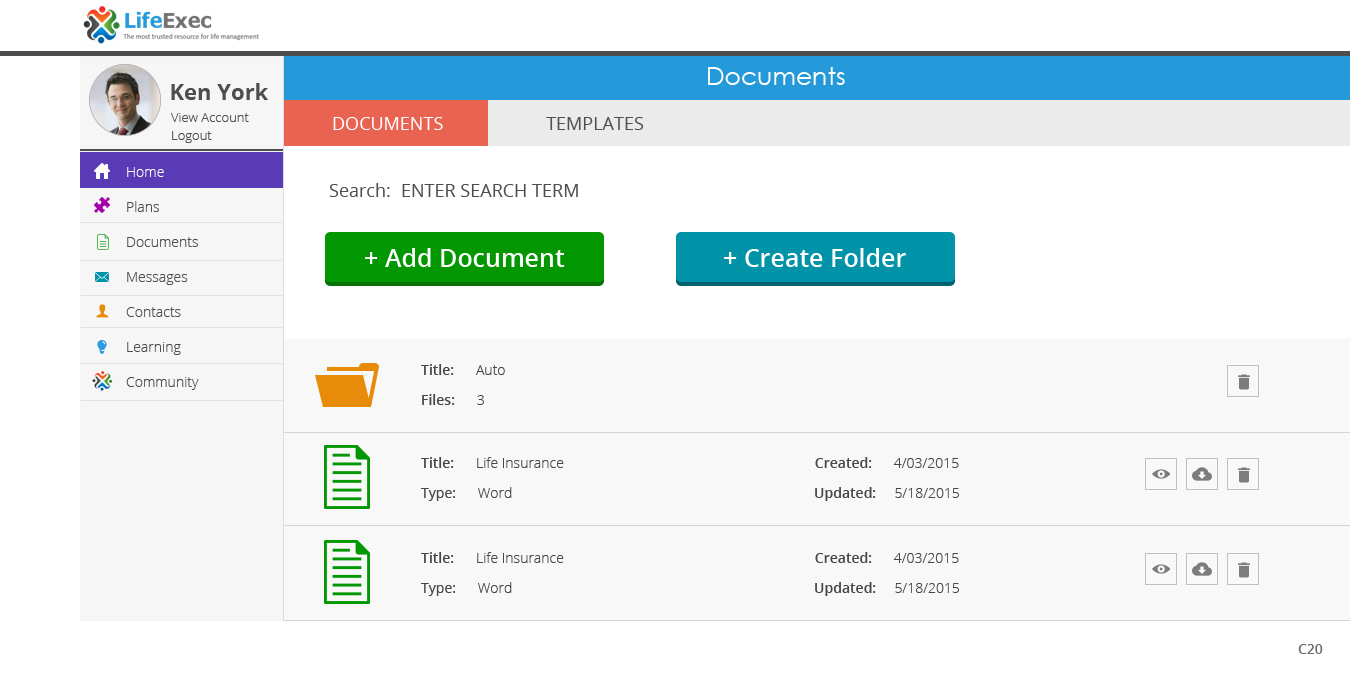This screenshot has height=674, width=1350.
Task: Delete the second Life Insurance document
Action: tap(1243, 569)
